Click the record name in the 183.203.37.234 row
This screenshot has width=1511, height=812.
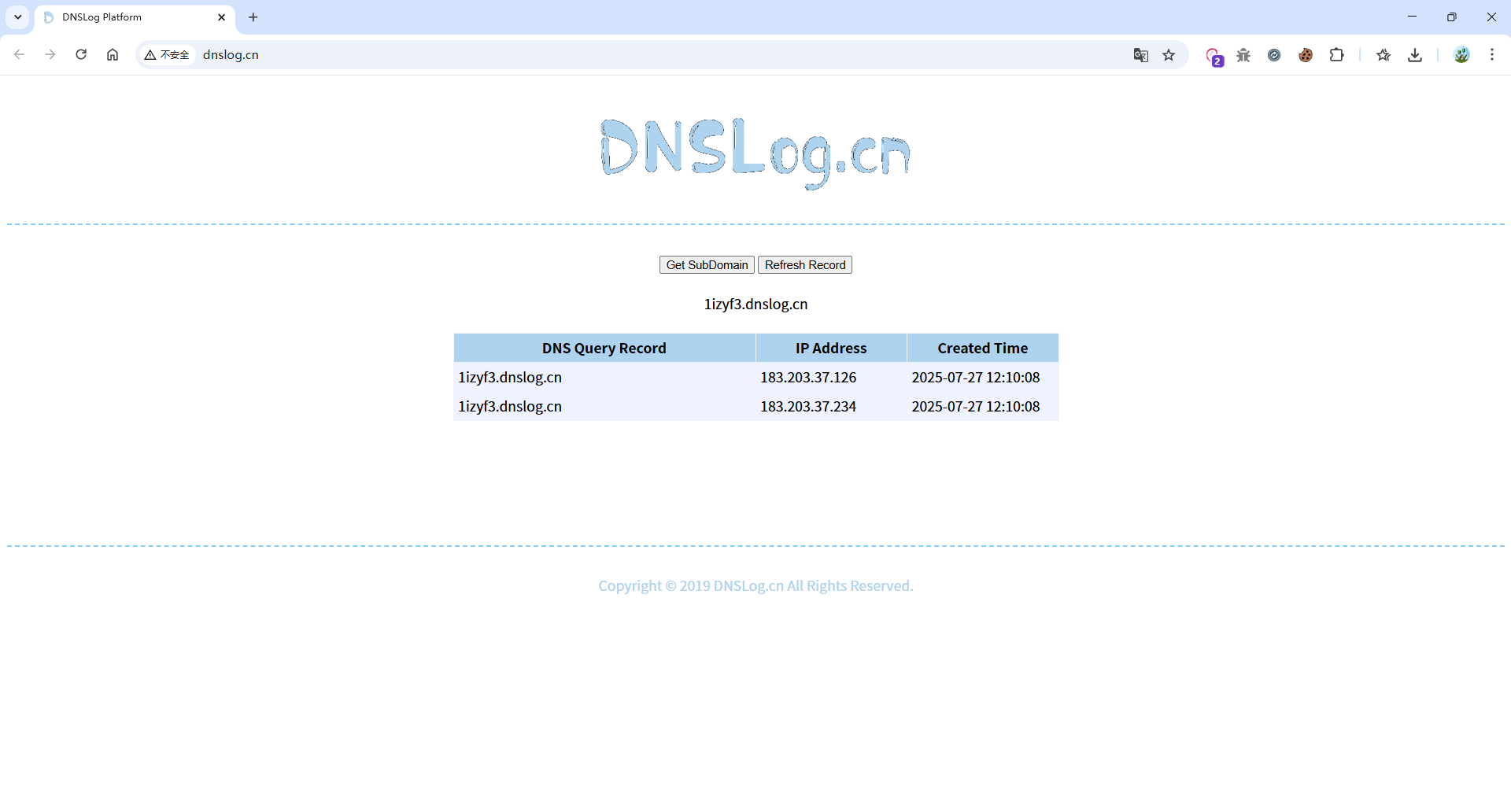click(x=510, y=406)
